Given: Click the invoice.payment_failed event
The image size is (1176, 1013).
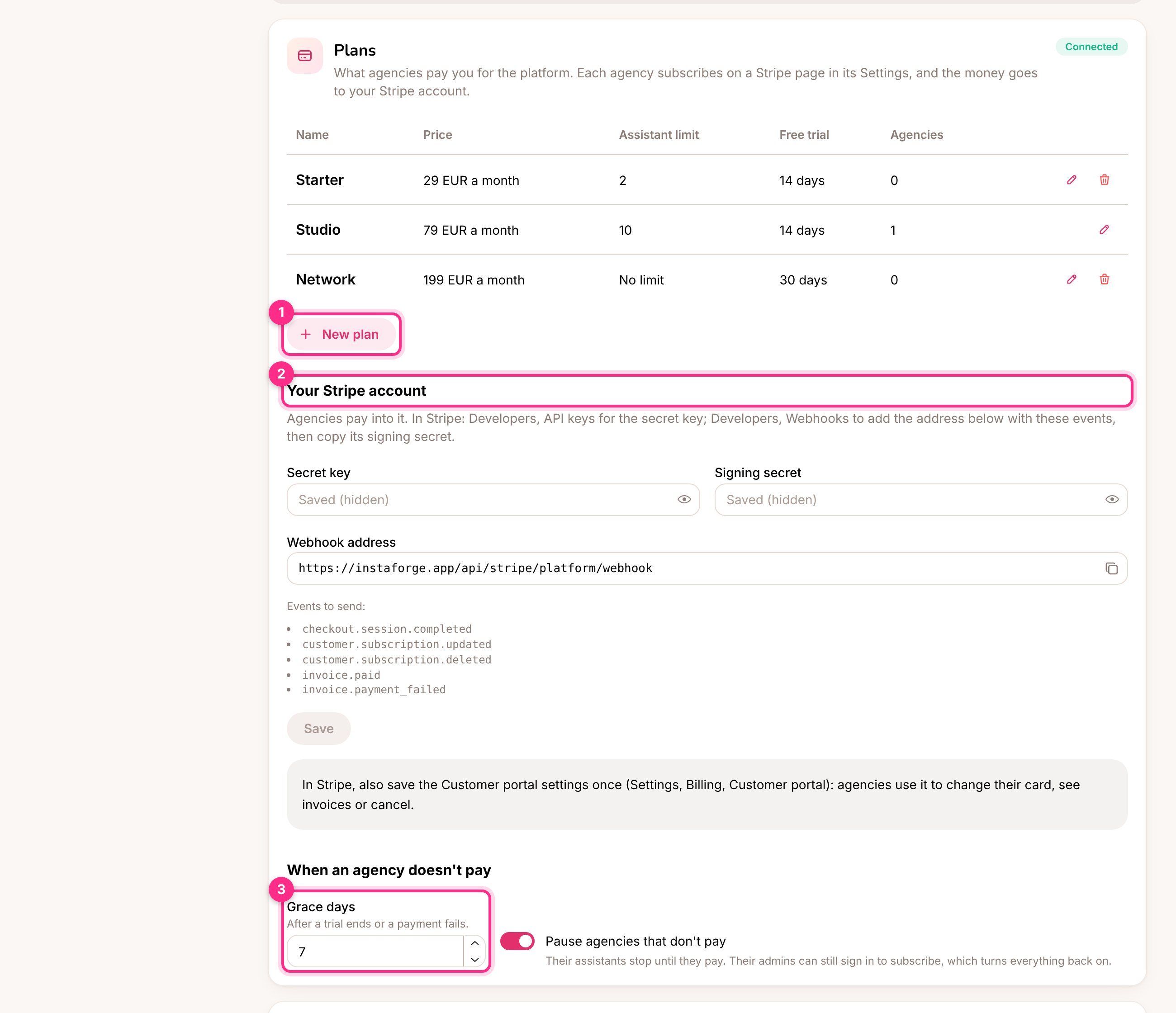Looking at the screenshot, I should 374,690.
